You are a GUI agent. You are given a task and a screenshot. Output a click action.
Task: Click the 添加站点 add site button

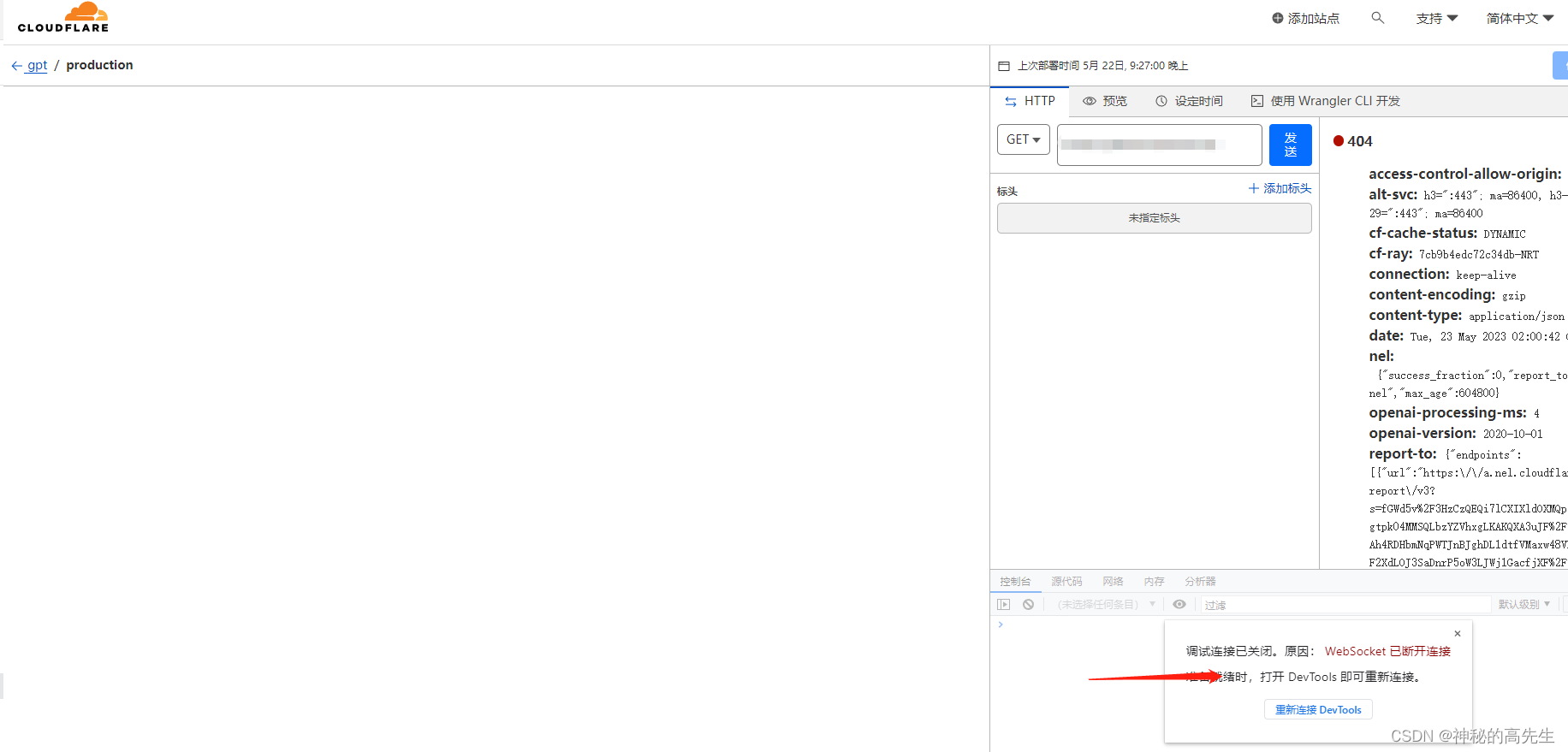tap(1305, 18)
